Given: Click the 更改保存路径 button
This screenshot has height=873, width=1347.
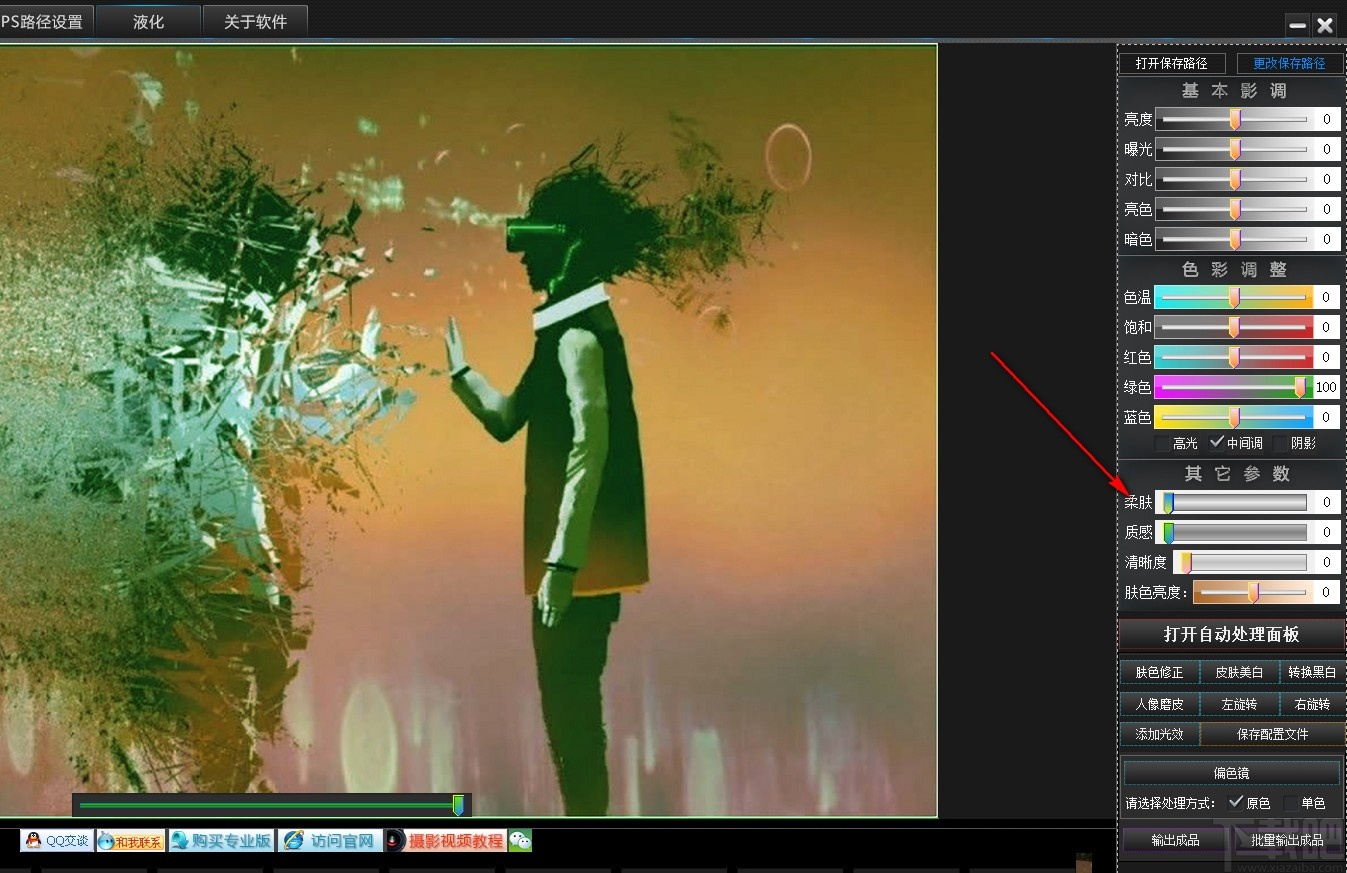Looking at the screenshot, I should click(x=1290, y=63).
